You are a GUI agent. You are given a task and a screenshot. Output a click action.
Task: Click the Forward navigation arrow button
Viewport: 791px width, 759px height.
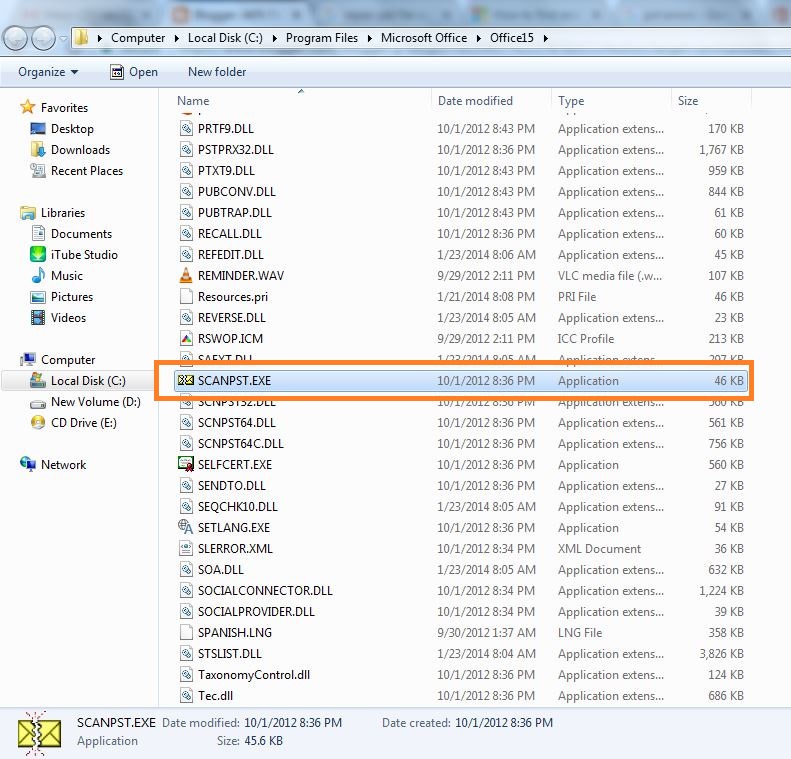point(44,38)
